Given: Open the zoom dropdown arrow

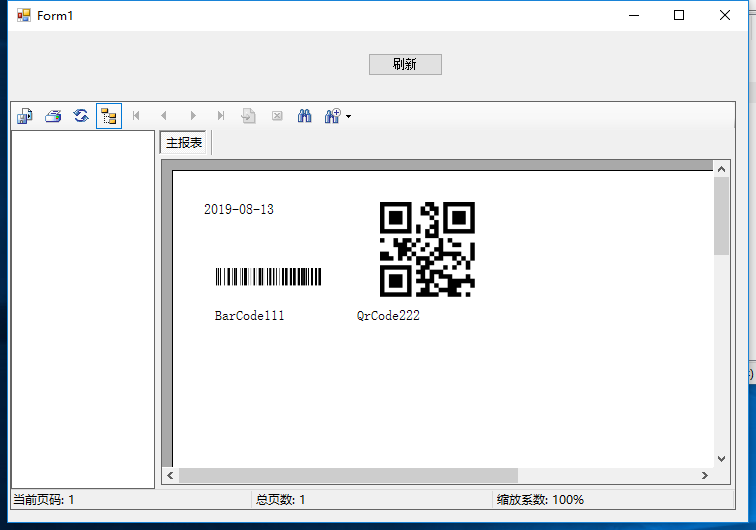Looking at the screenshot, I should (348, 116).
